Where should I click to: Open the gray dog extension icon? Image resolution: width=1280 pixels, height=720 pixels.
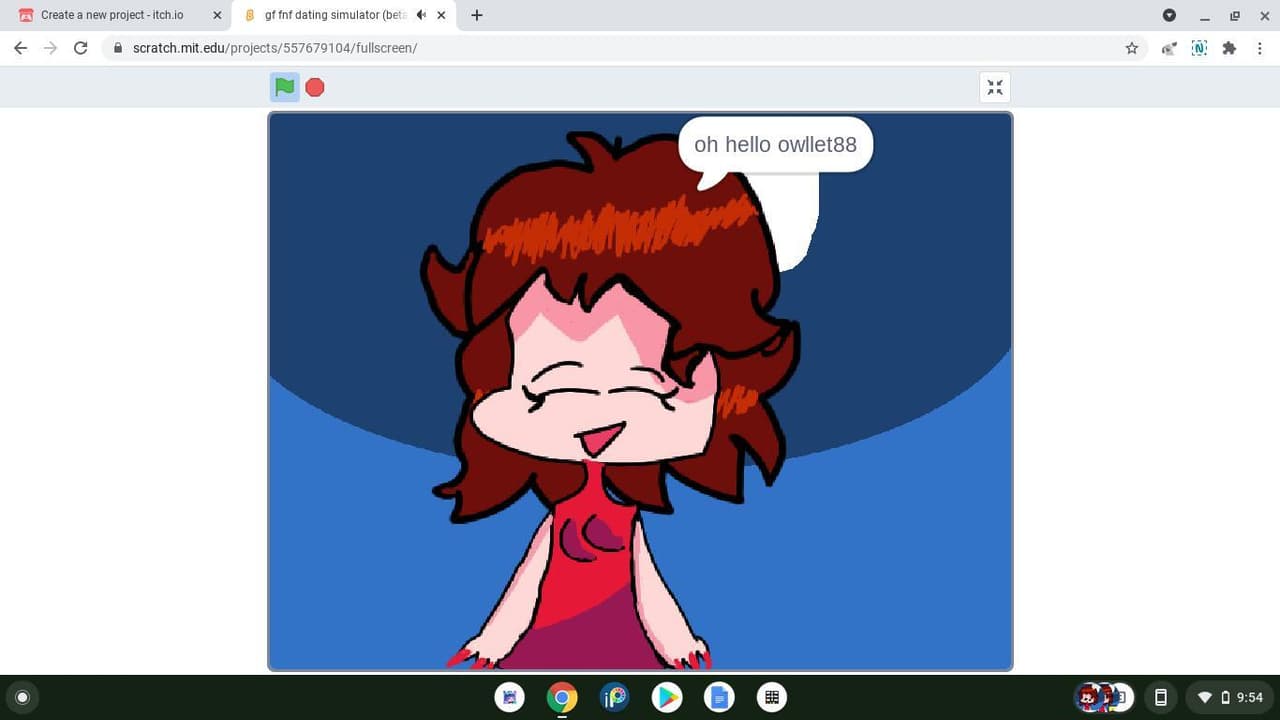tap(1168, 48)
